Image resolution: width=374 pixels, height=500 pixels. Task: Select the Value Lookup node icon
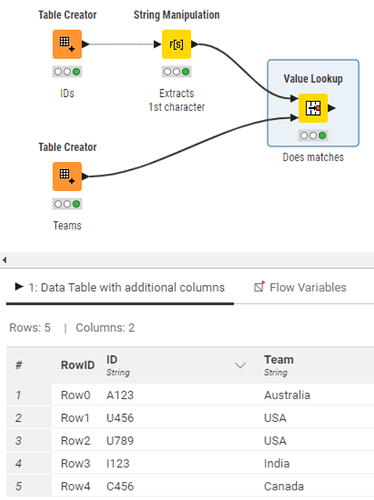click(313, 108)
